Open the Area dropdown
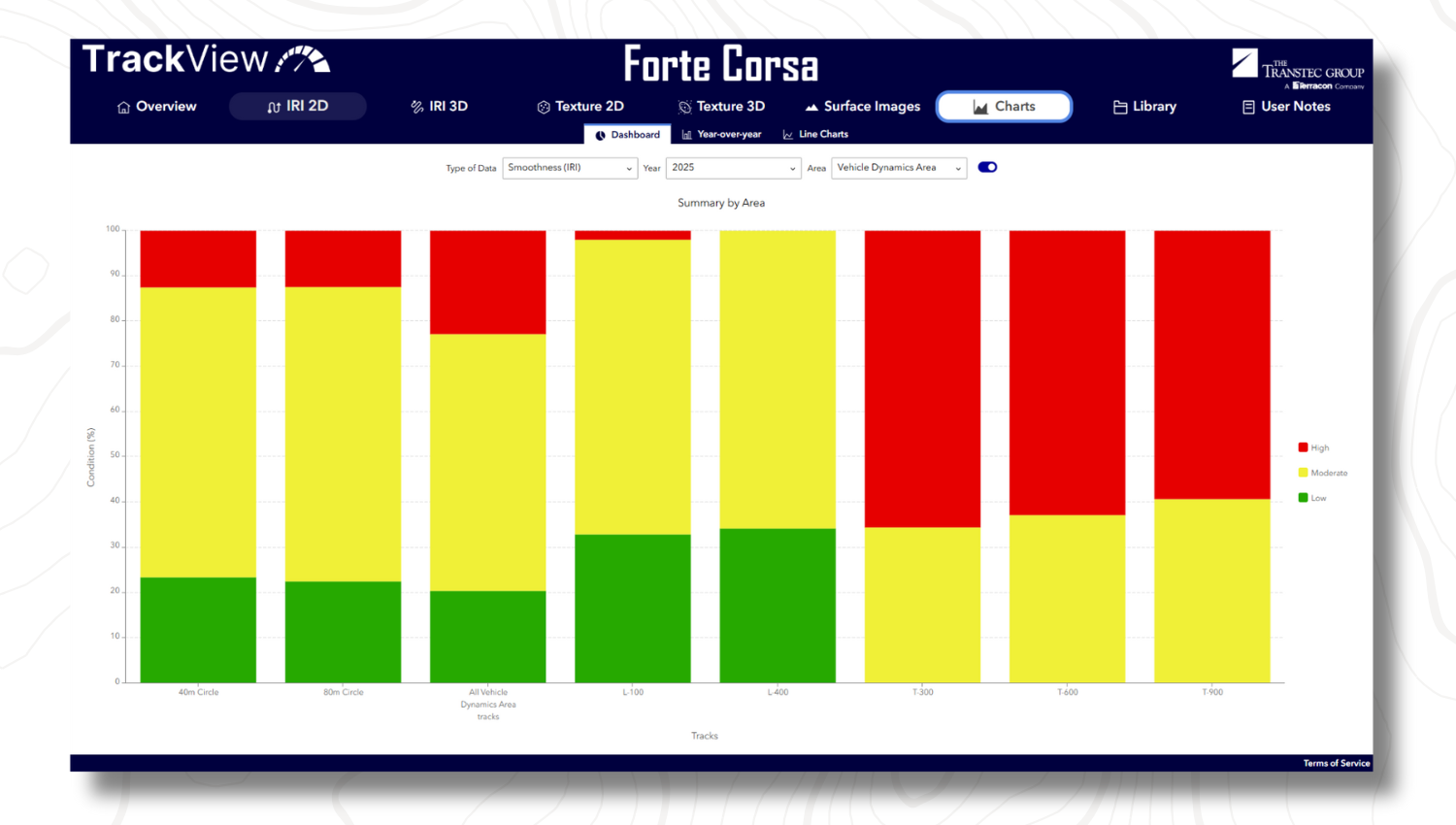 coord(899,168)
